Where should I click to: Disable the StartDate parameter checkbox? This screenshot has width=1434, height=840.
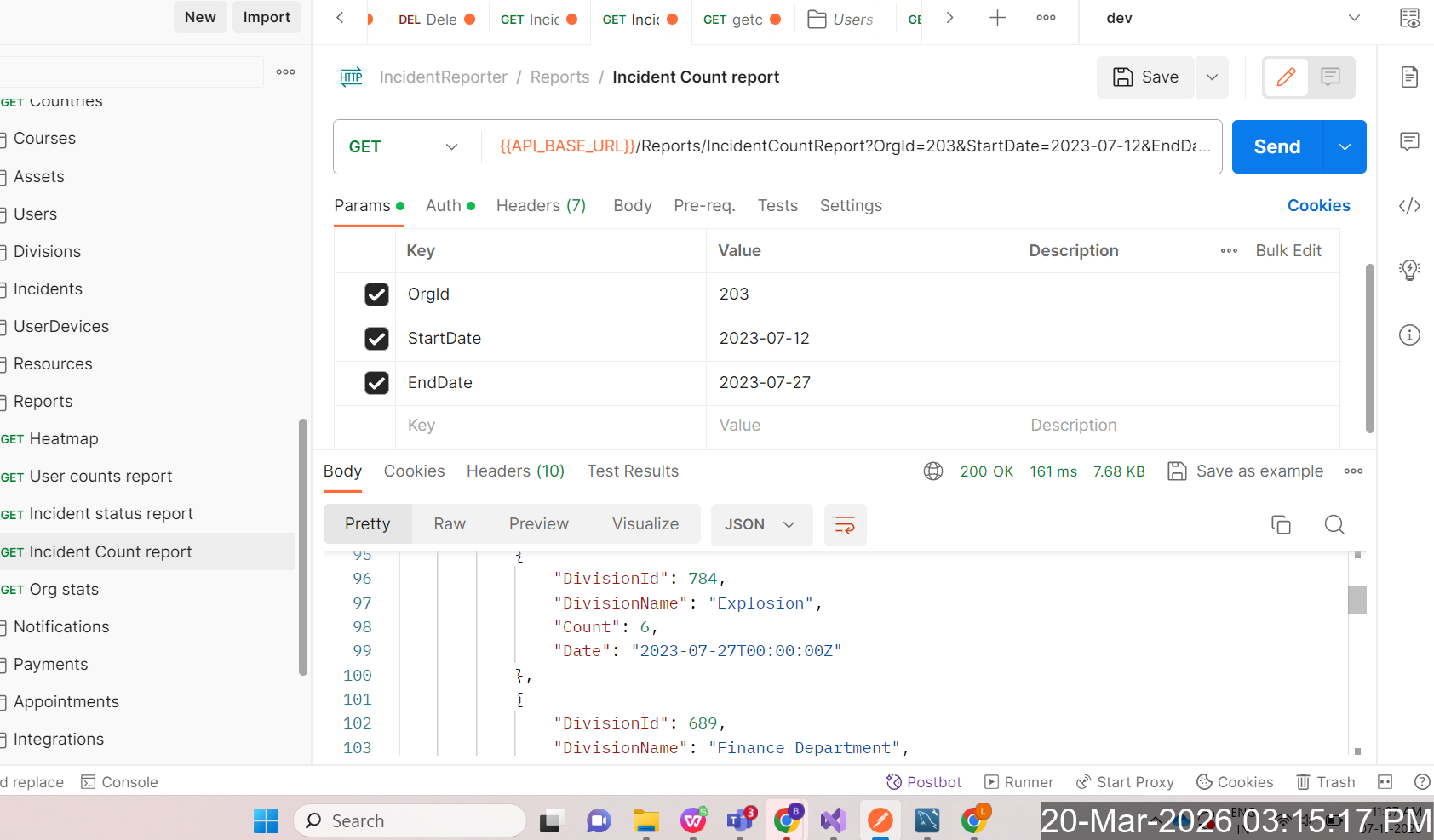(x=376, y=339)
